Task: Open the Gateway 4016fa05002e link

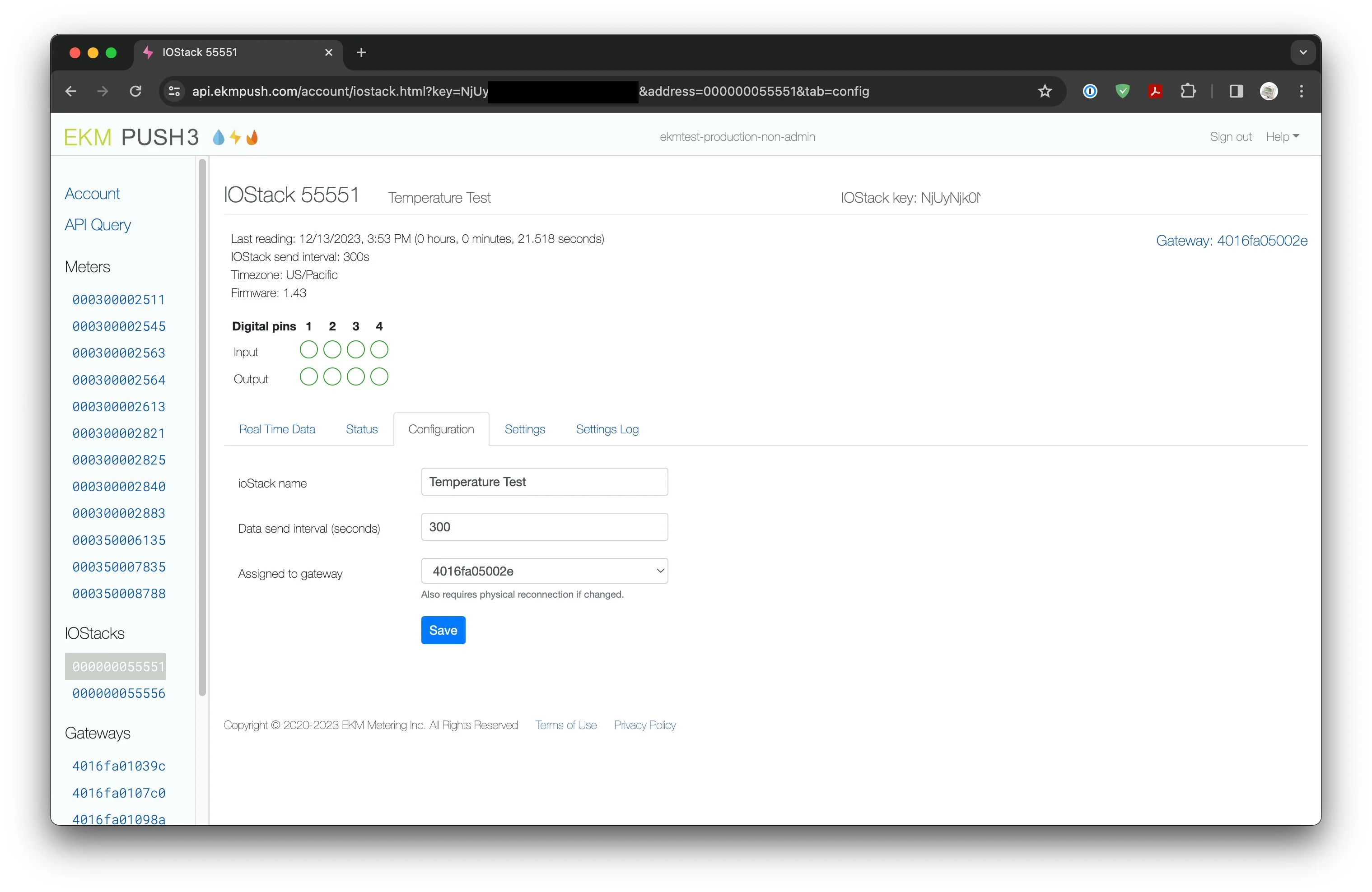Action: click(1232, 241)
